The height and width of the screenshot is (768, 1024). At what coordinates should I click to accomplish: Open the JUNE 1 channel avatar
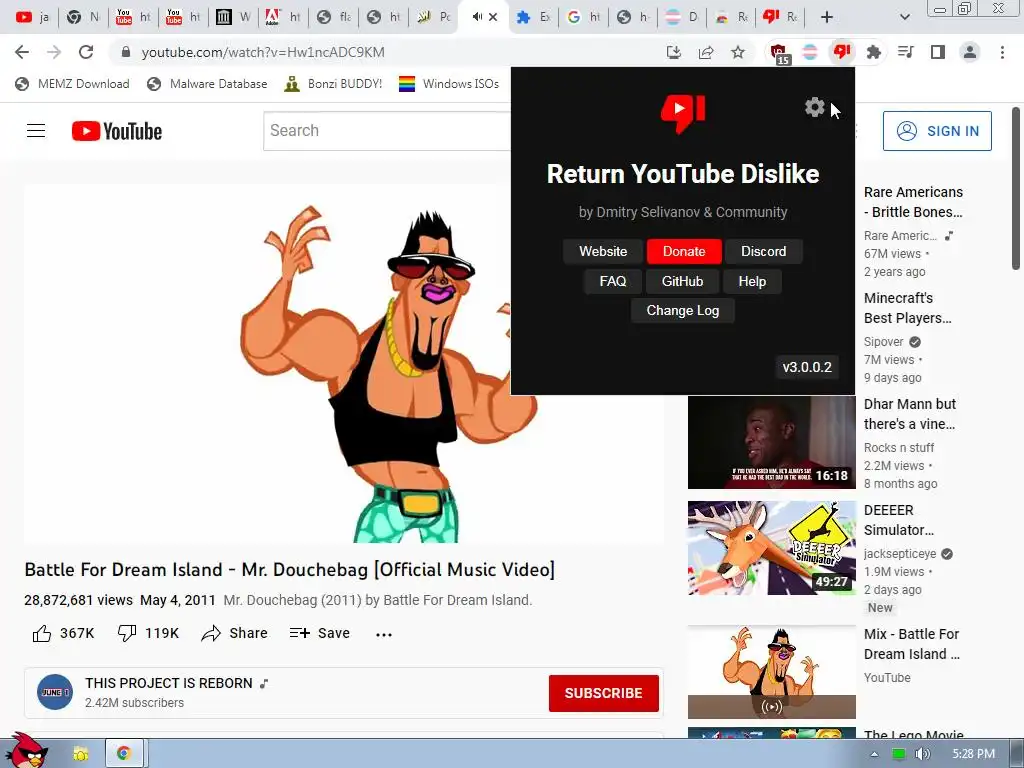55,692
